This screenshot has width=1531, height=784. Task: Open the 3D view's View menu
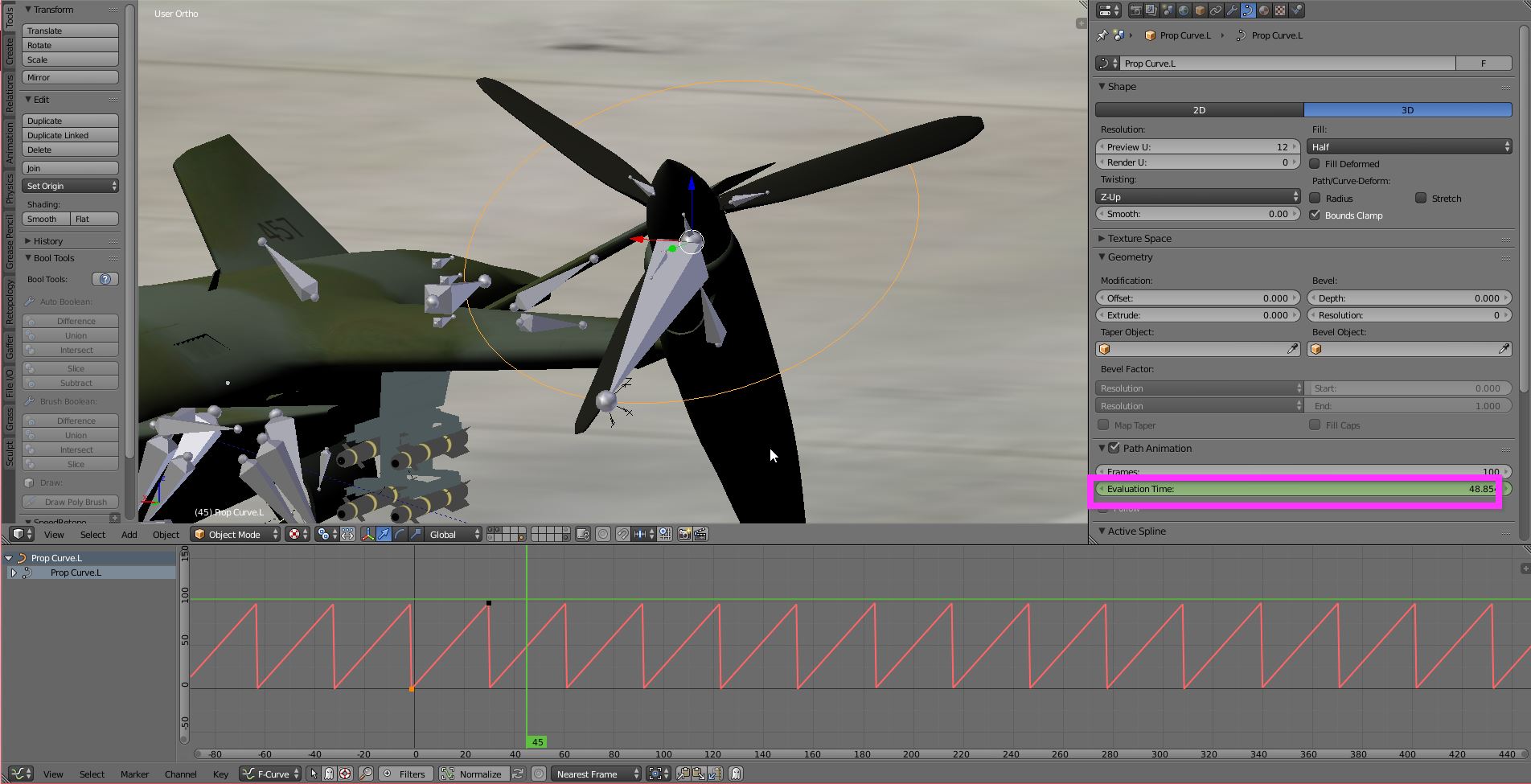(x=54, y=534)
